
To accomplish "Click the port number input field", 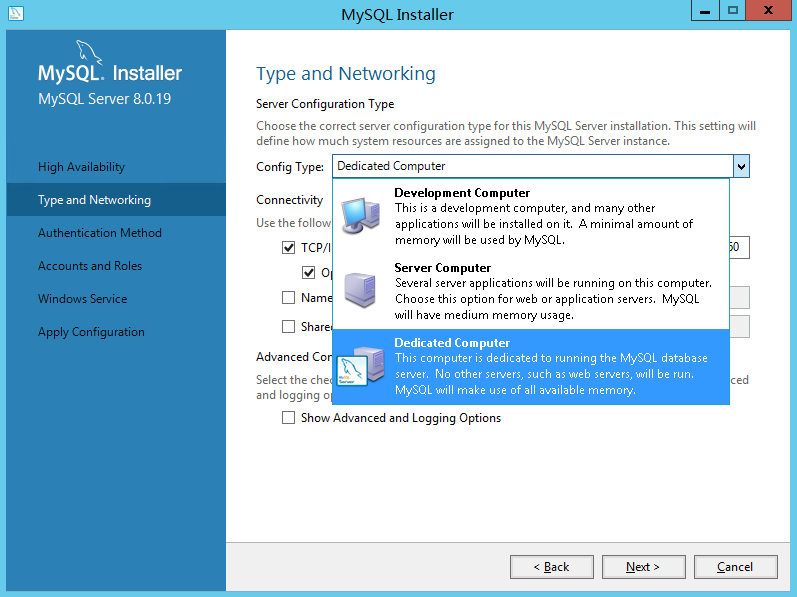I will coord(739,247).
